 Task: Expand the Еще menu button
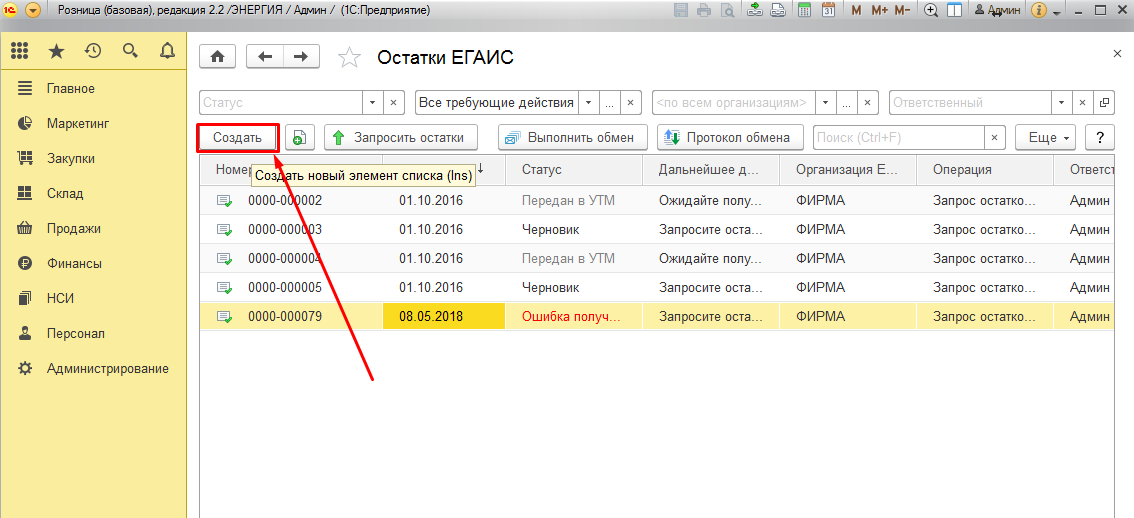pos(1045,137)
